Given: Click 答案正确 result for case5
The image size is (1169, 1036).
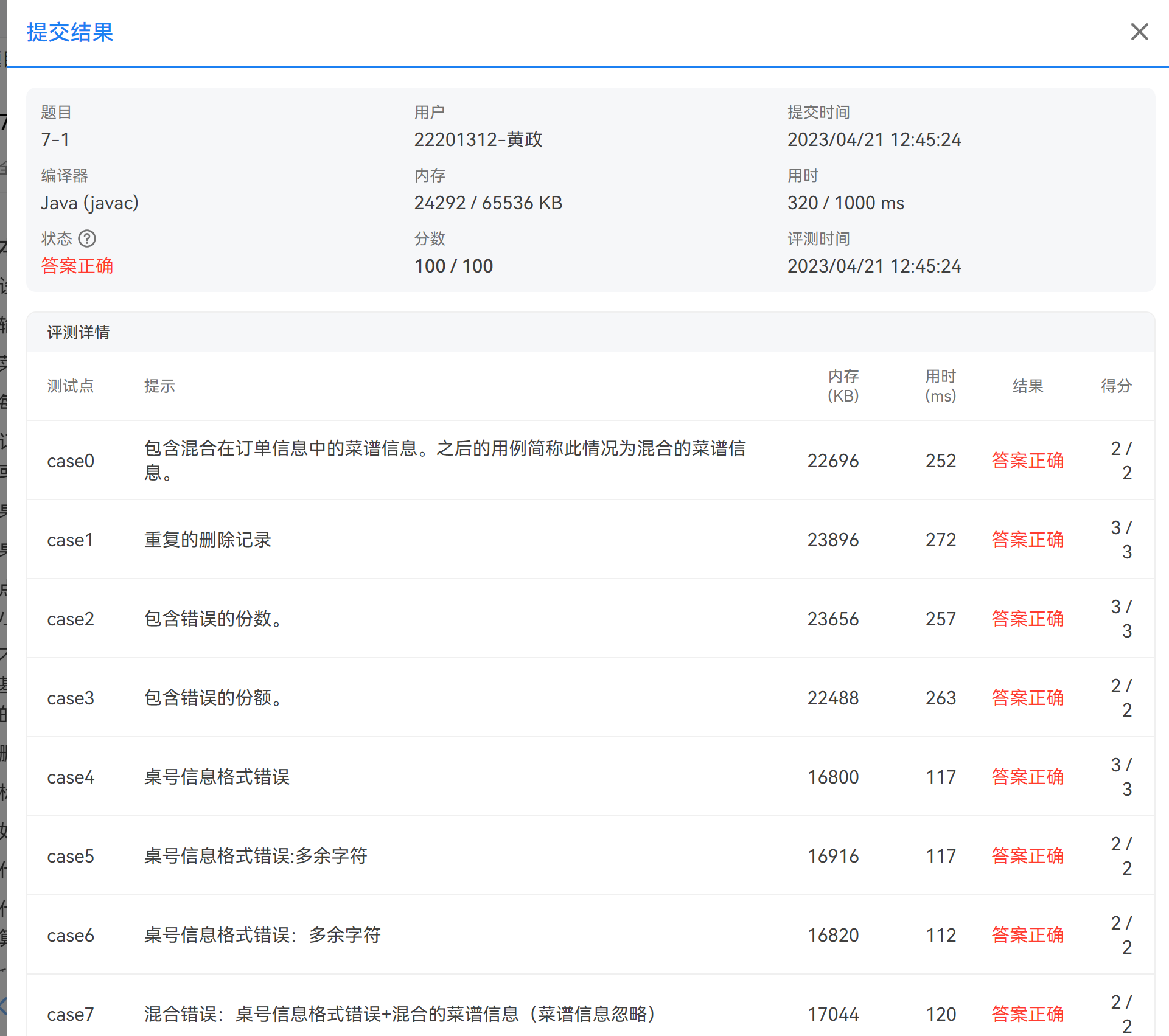Looking at the screenshot, I should click(1027, 856).
